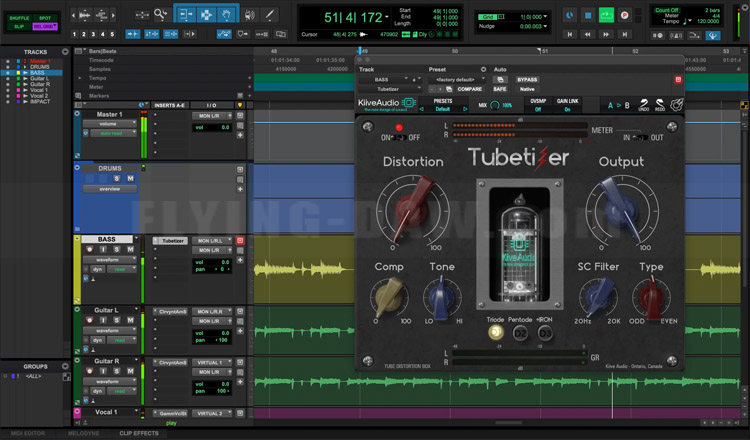Select the Pentode D2 tube mode

tap(520, 332)
